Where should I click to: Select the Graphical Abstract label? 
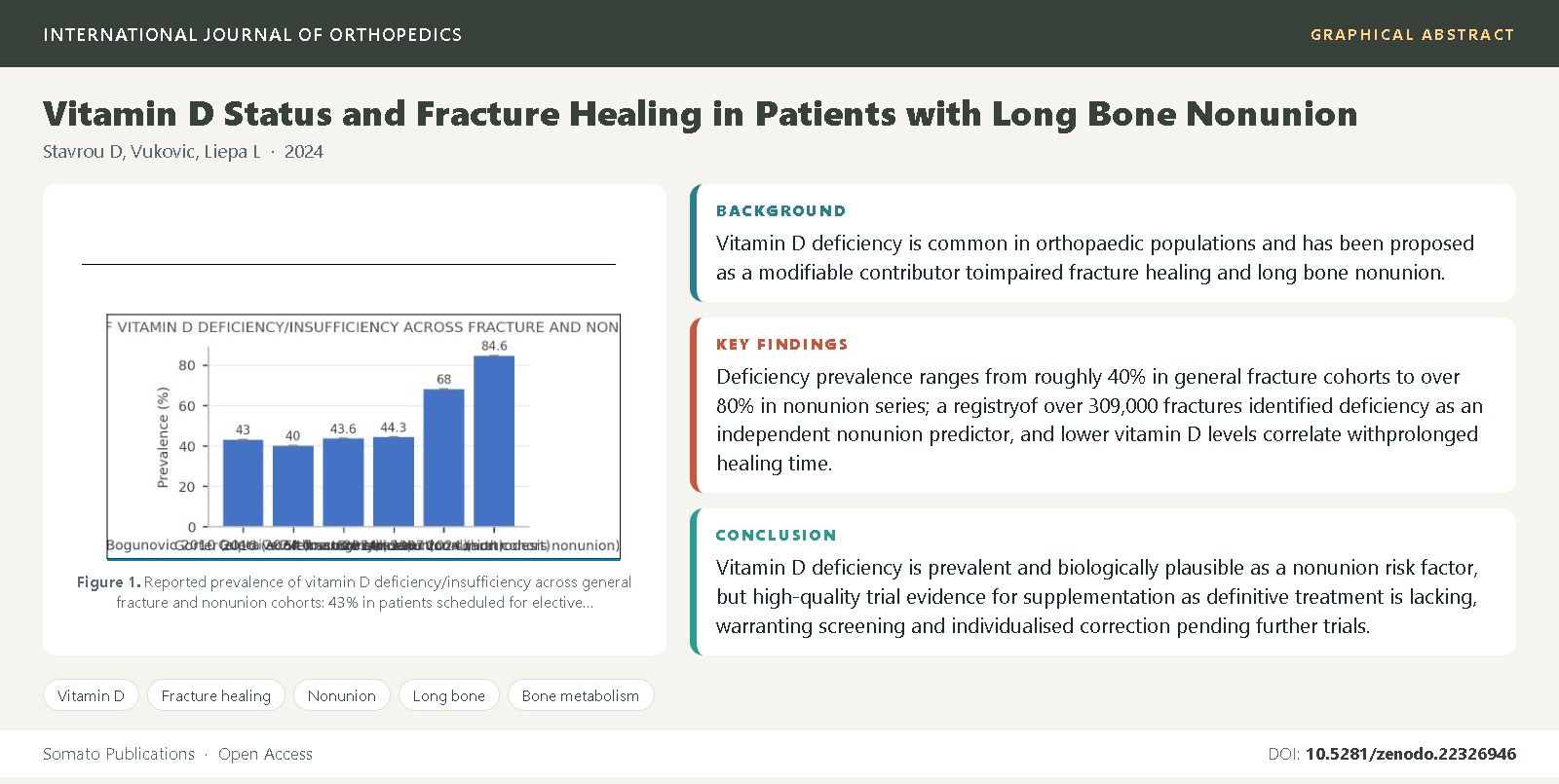[1413, 34]
